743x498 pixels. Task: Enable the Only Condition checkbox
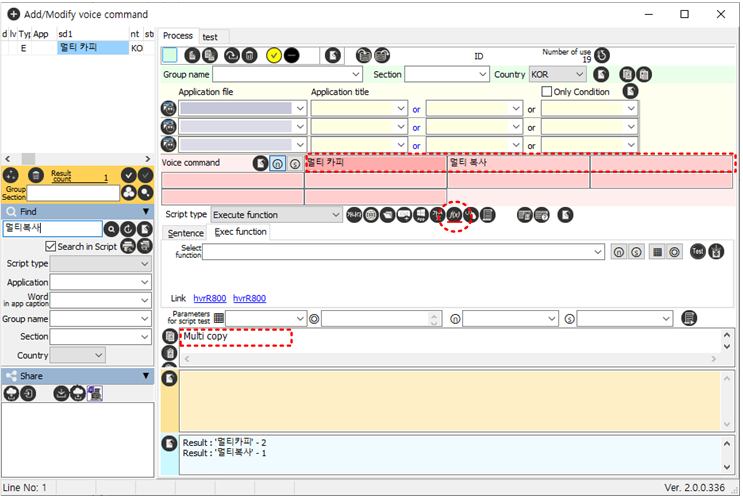(x=547, y=91)
